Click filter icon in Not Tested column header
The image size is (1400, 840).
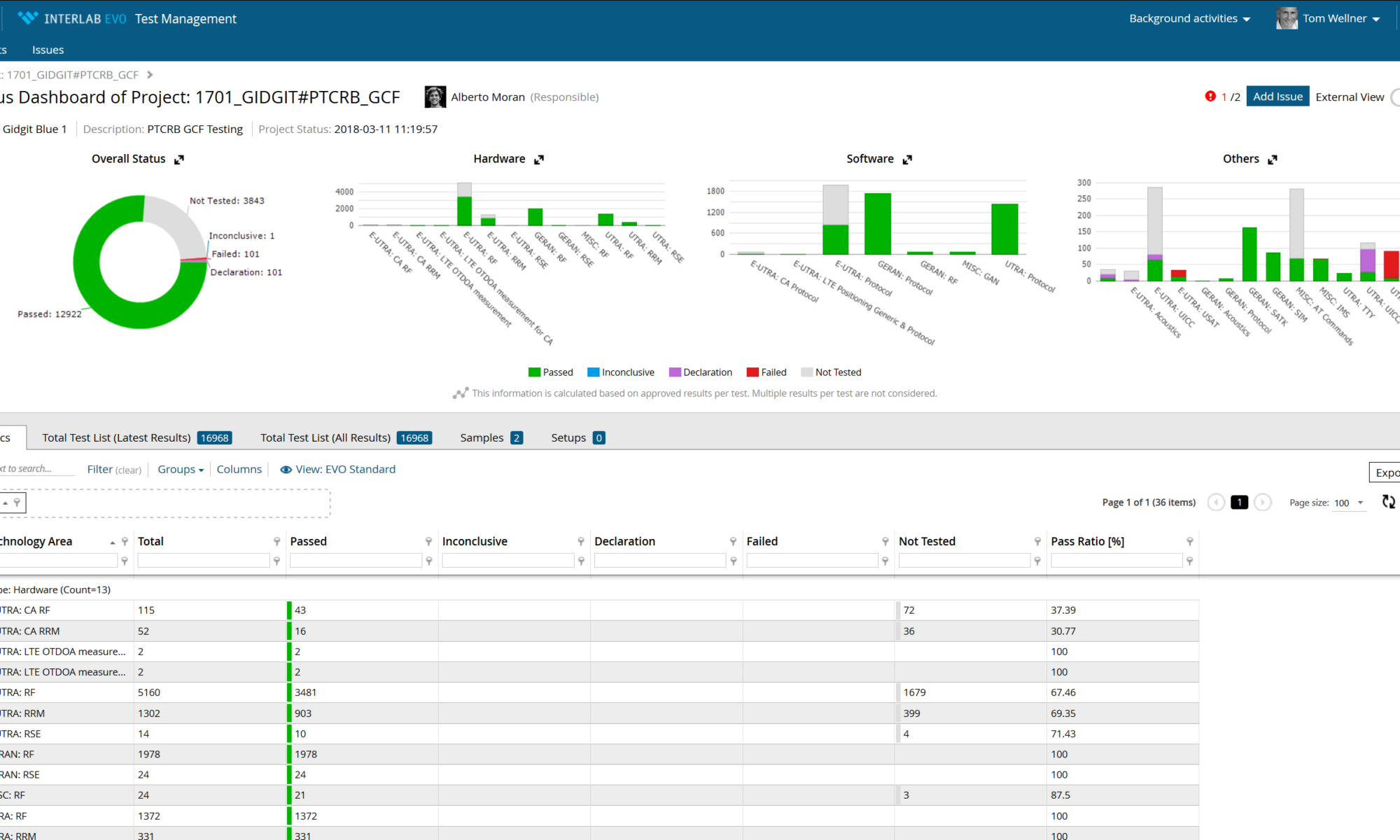pos(1037,541)
